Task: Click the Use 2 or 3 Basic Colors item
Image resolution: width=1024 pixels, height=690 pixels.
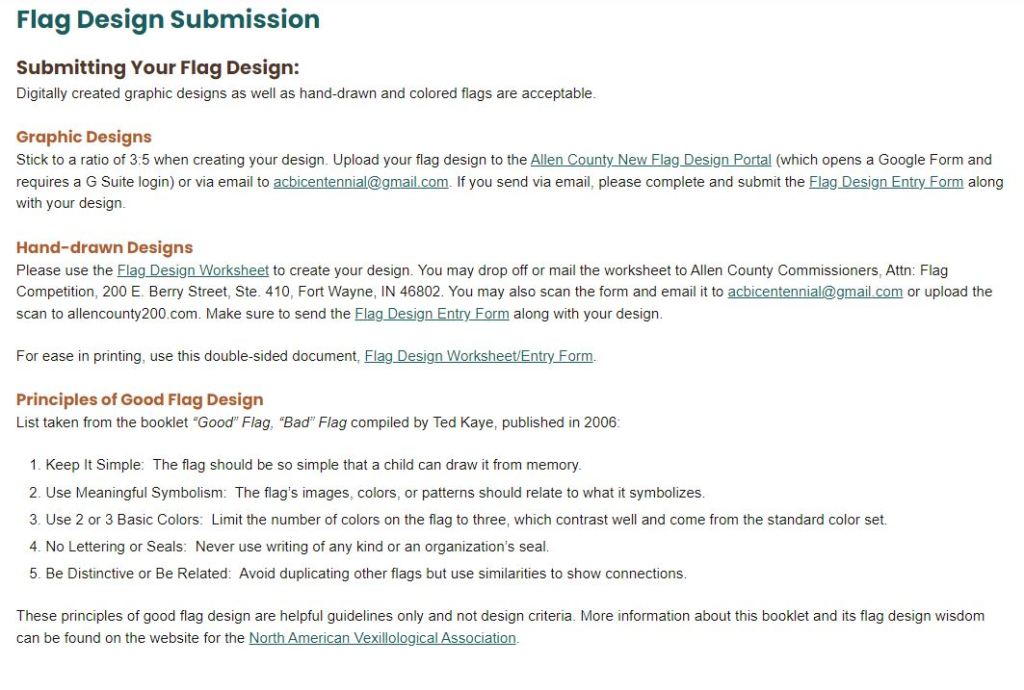Action: coord(466,520)
